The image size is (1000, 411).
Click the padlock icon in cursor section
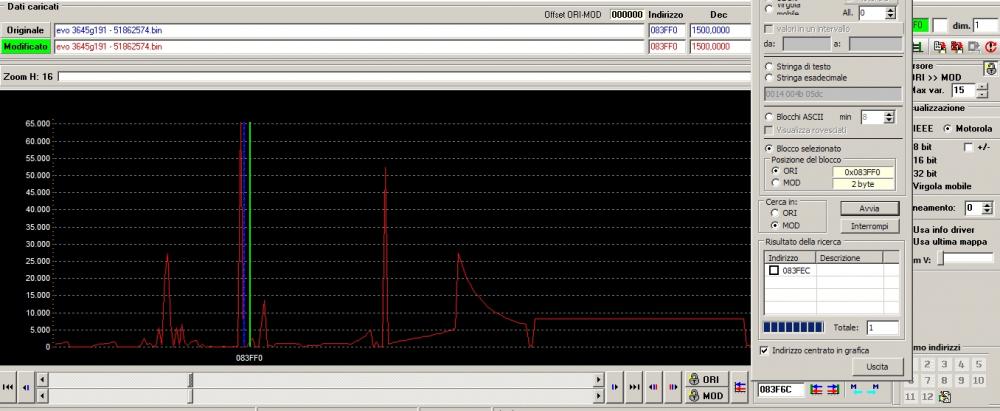click(990, 68)
